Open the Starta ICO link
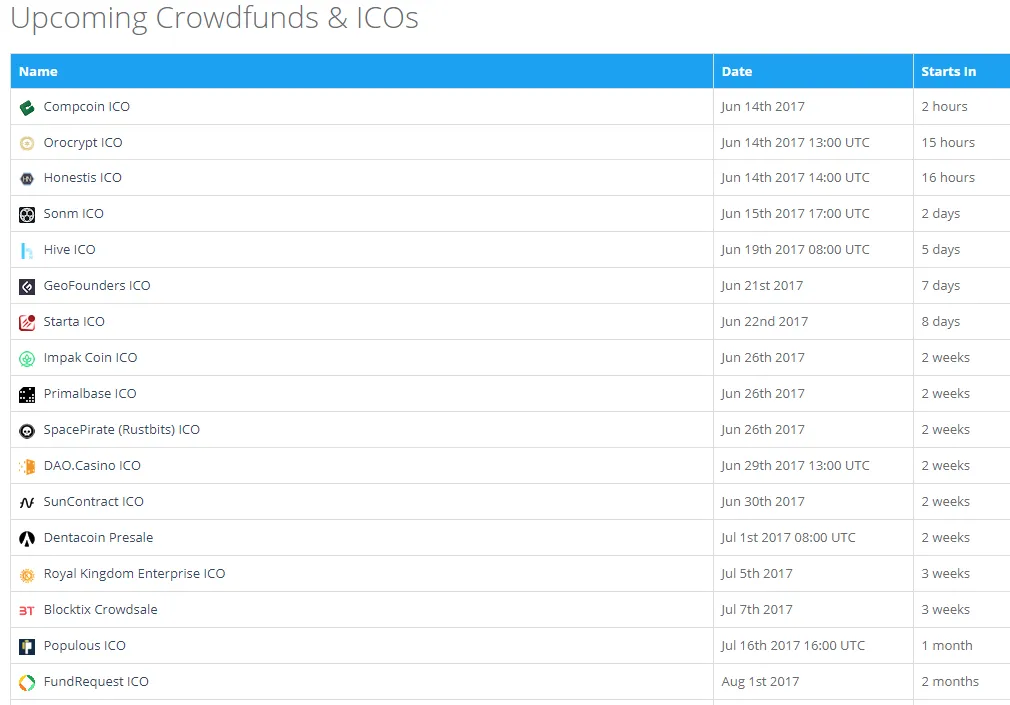This screenshot has height=705, width=1010. 74,322
